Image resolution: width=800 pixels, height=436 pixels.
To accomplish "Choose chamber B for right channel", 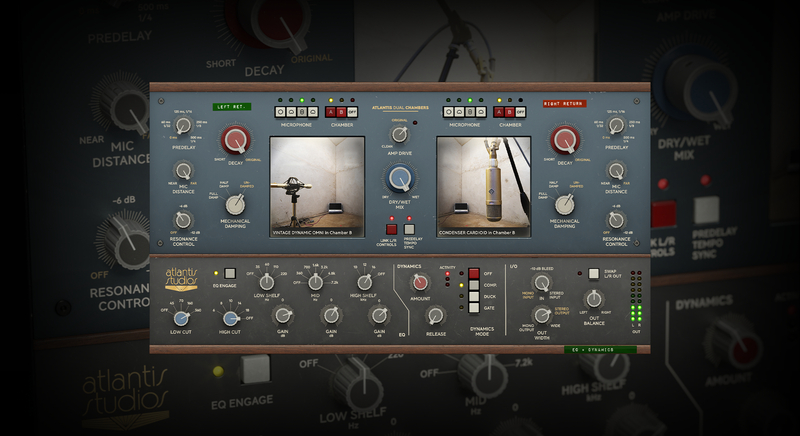I will [510, 112].
